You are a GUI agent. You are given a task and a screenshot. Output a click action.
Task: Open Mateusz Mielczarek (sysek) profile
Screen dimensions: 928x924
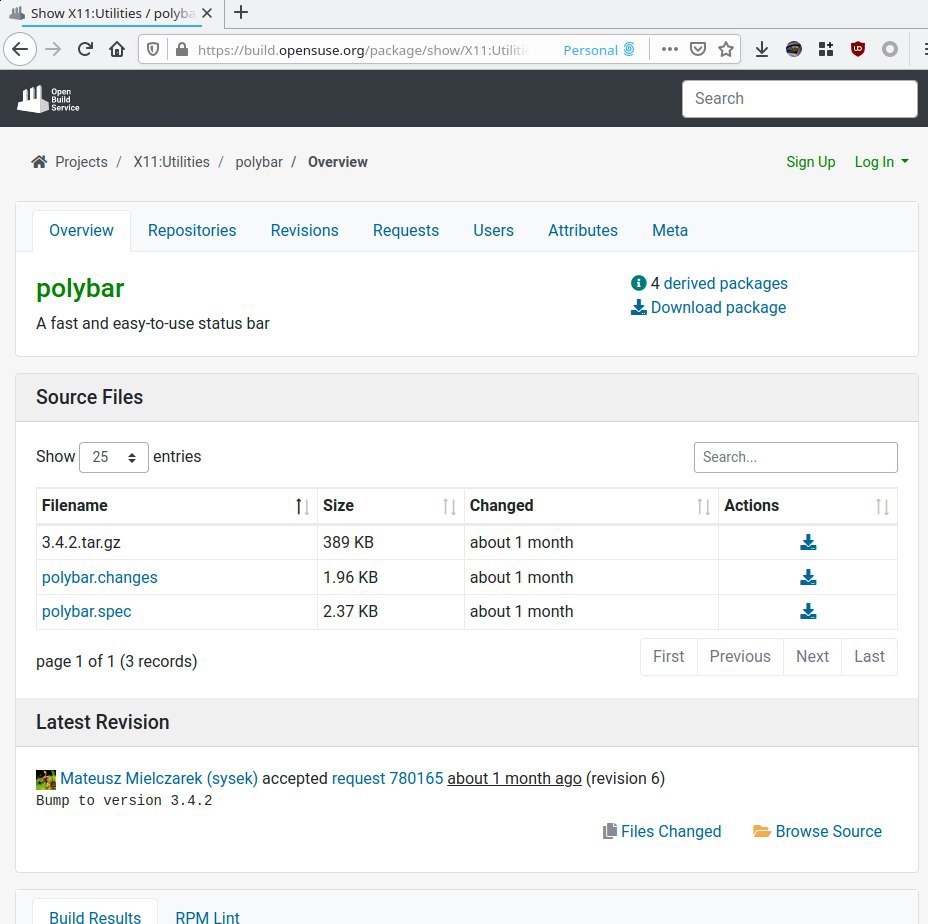[x=159, y=778]
